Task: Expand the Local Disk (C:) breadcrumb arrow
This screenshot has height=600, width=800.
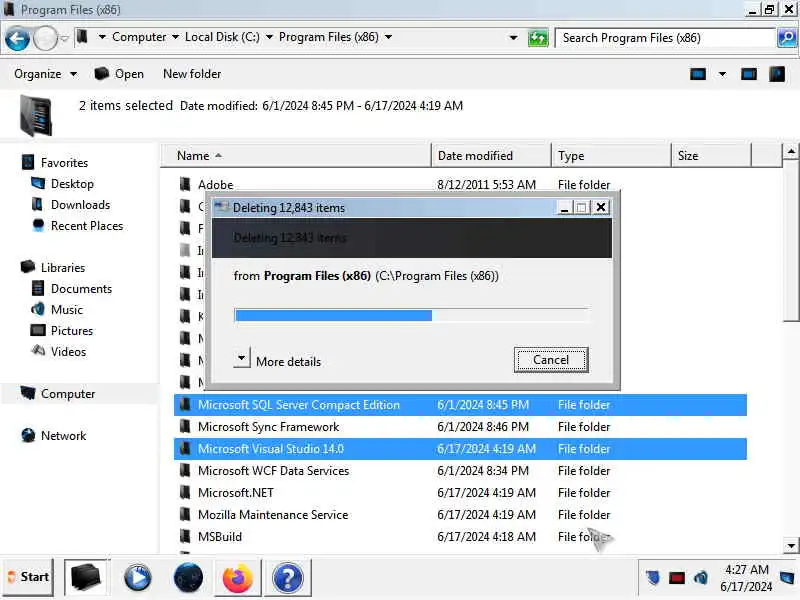Action: point(269,37)
